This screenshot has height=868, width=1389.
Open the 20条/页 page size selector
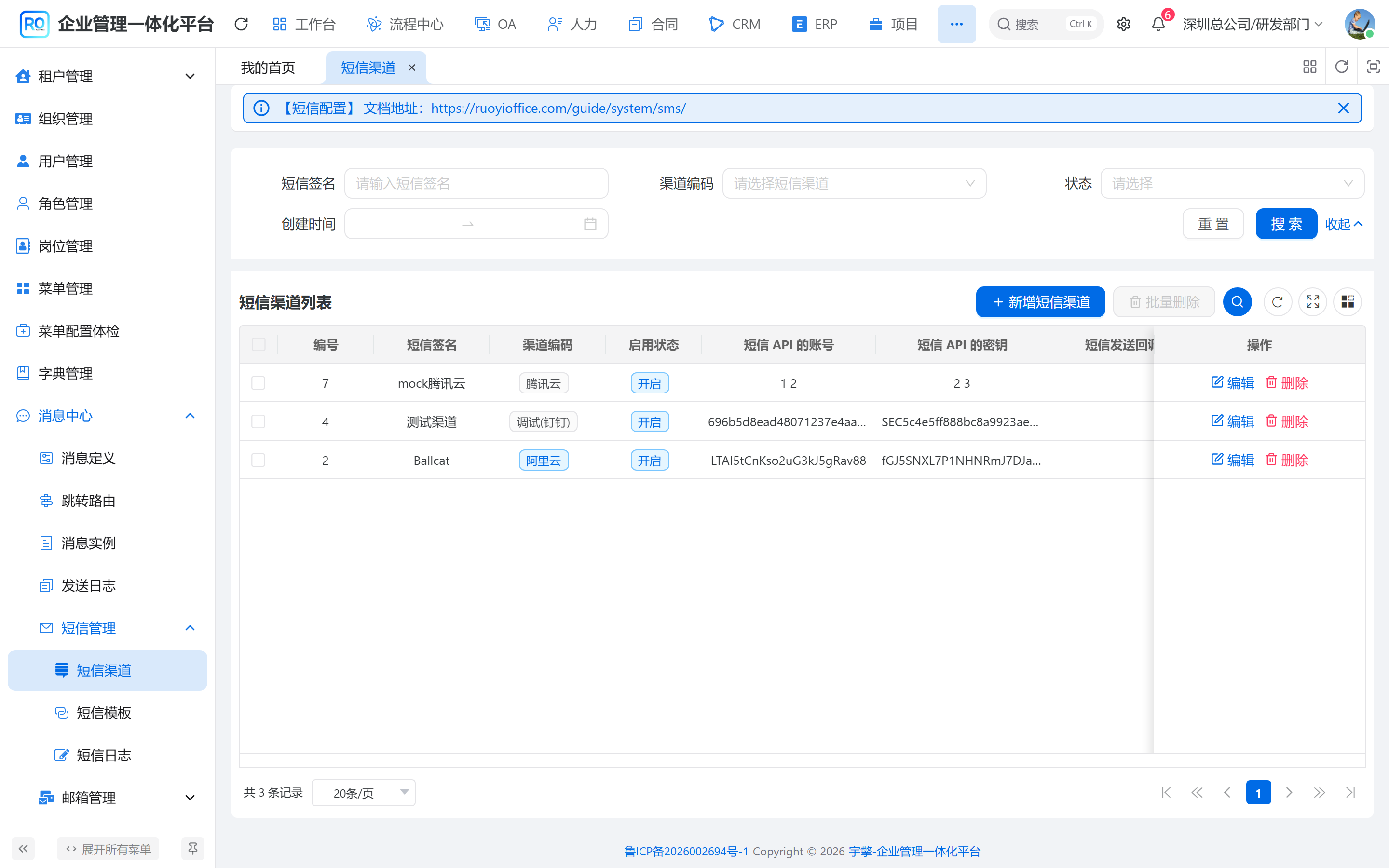tap(363, 793)
